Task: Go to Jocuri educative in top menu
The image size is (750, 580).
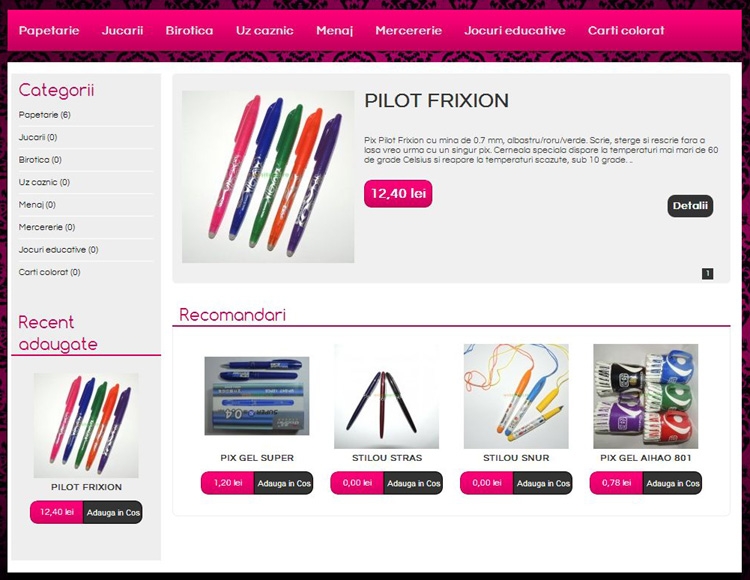Action: (515, 31)
